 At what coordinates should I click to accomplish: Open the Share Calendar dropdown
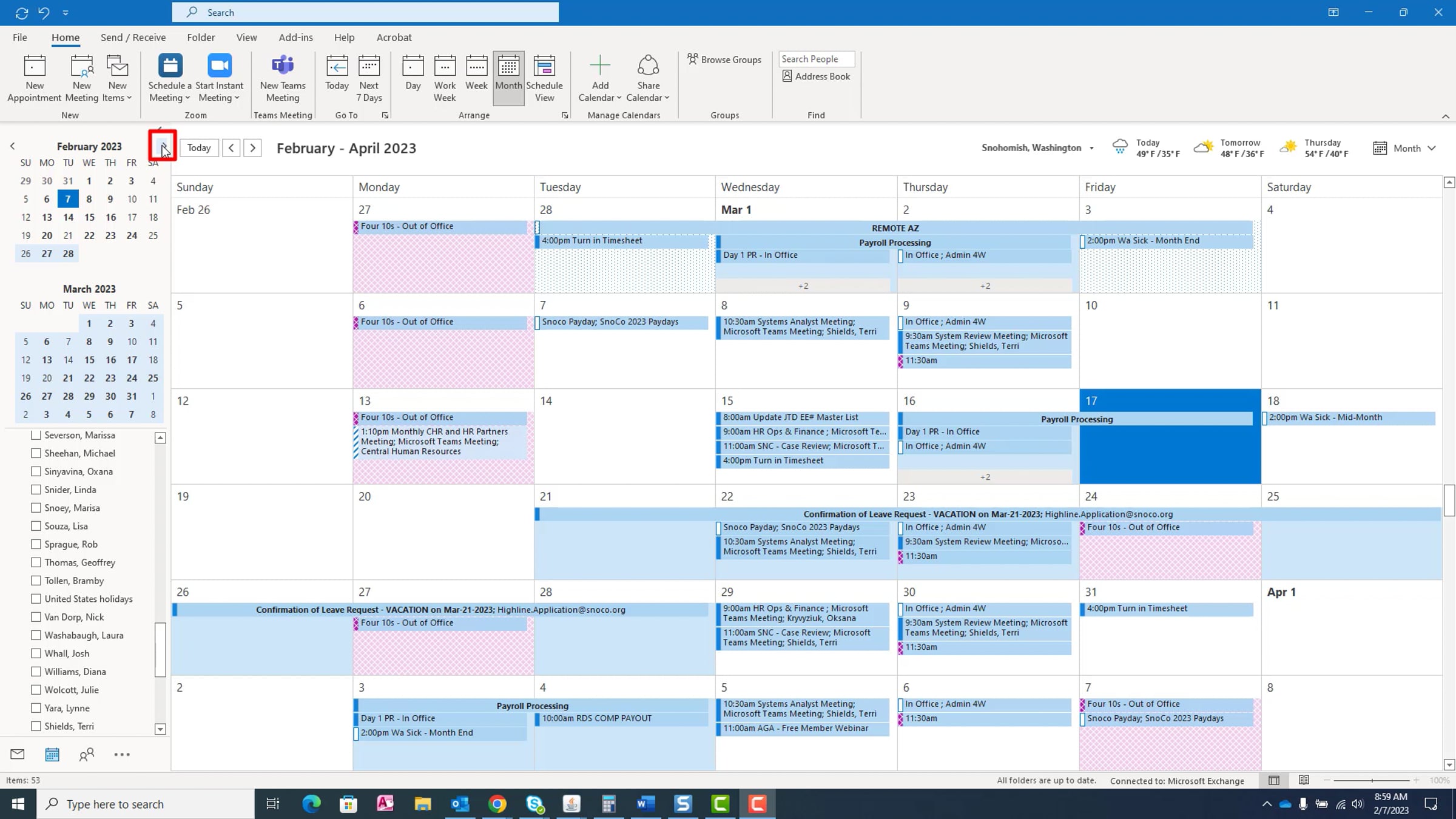[648, 92]
